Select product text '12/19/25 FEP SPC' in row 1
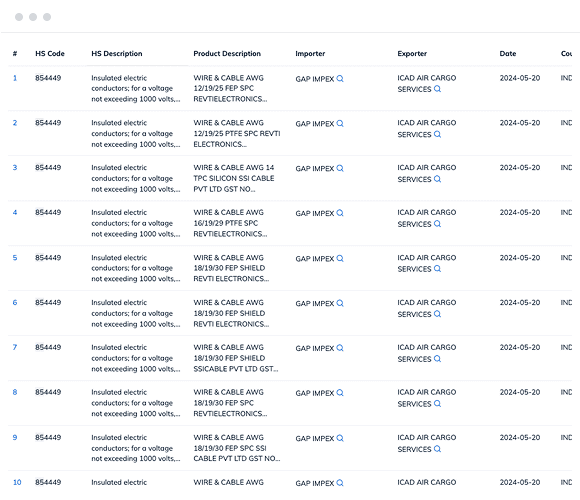Image resolution: width=580 pixels, height=500 pixels. click(224, 88)
